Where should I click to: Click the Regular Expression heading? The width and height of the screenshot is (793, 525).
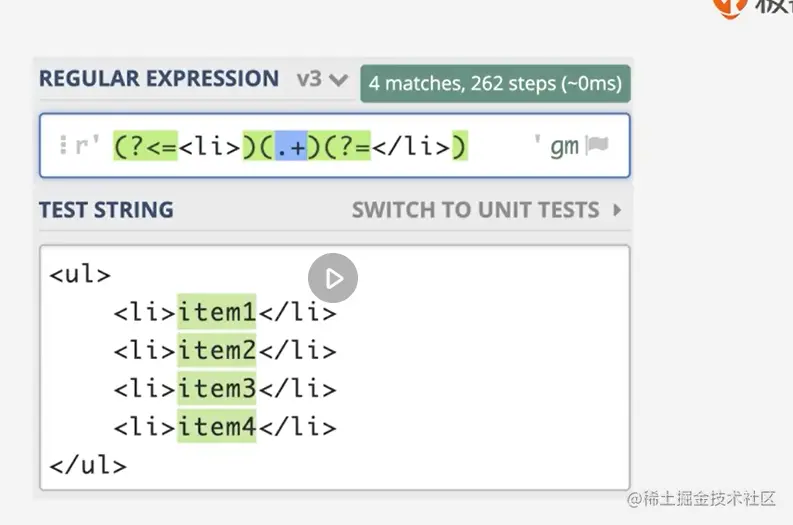tap(159, 79)
